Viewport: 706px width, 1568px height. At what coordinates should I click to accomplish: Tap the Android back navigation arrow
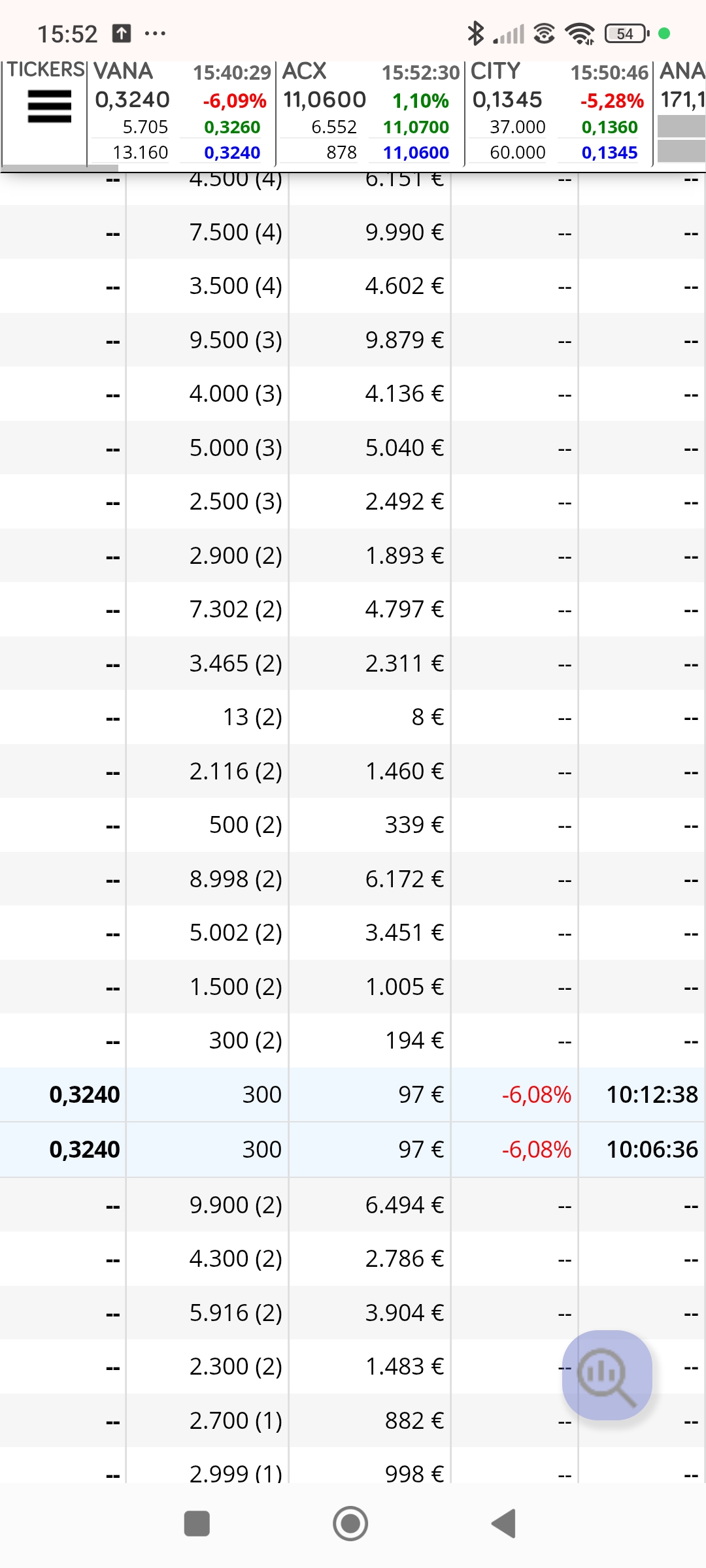pyautogui.click(x=504, y=1524)
